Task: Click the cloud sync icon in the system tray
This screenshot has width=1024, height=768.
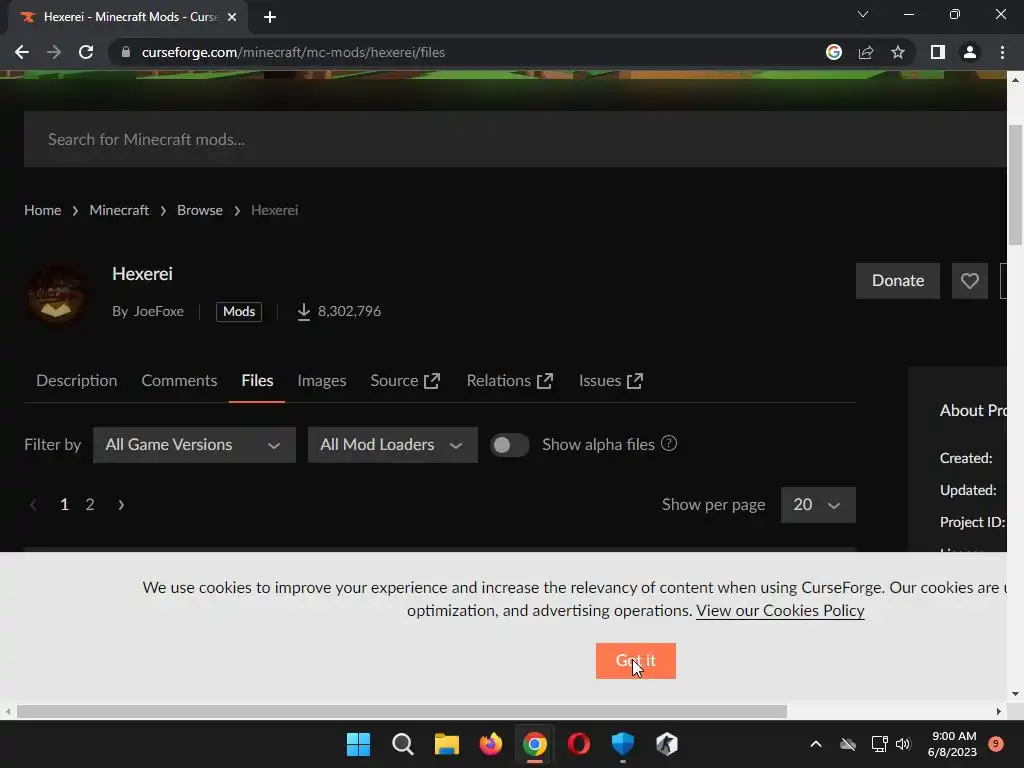Action: click(848, 744)
